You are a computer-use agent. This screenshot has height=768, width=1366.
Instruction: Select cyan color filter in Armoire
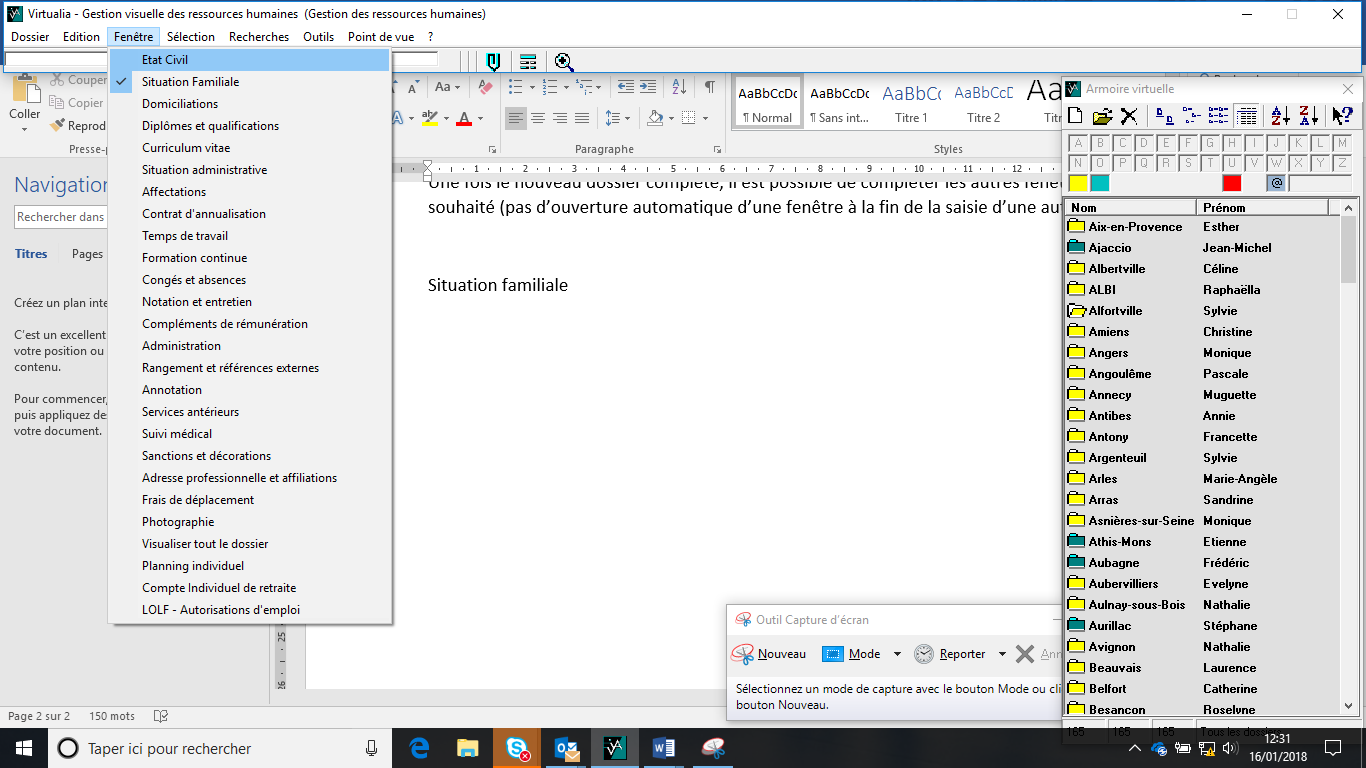(1099, 184)
